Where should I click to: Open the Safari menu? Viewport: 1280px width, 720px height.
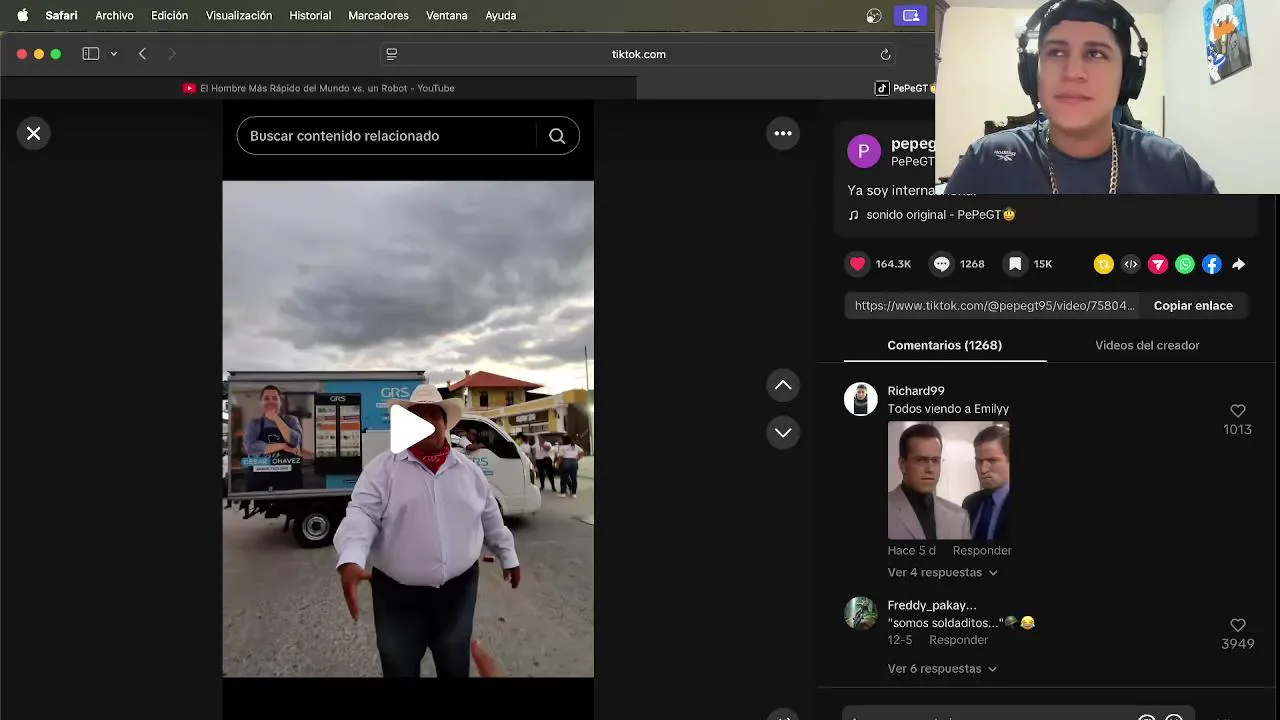(x=61, y=15)
